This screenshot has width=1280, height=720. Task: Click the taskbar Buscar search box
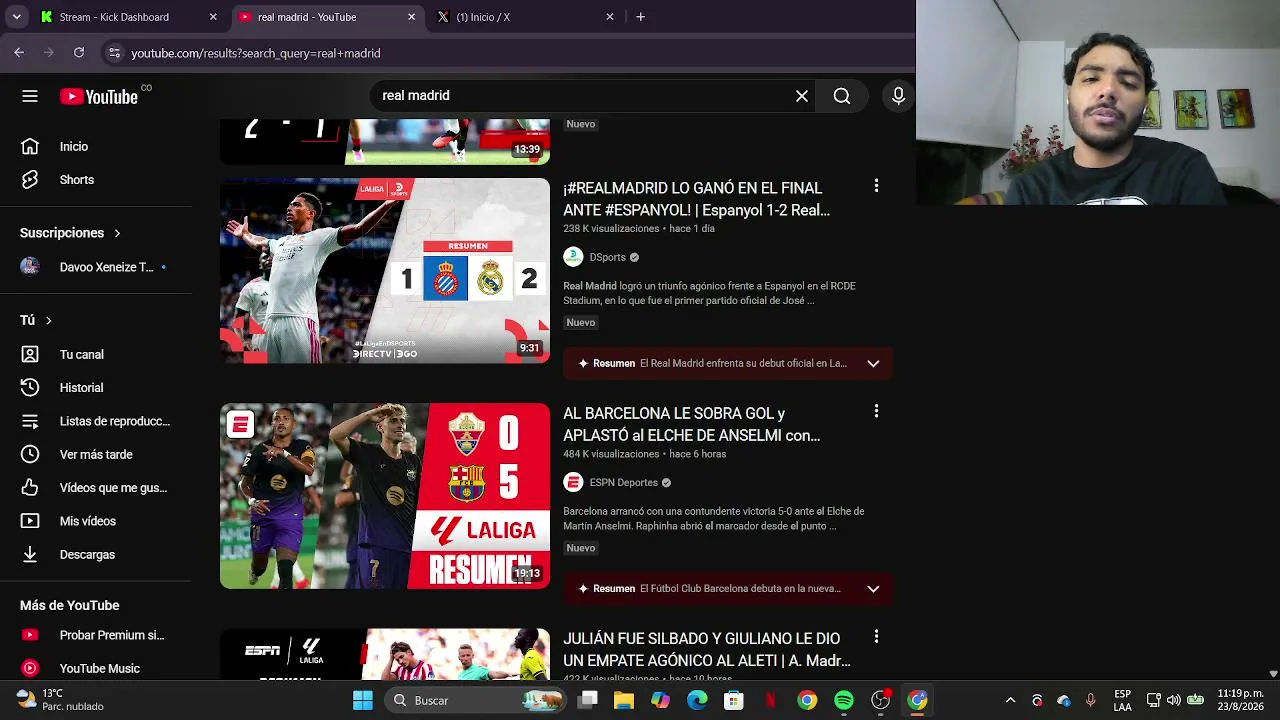click(476, 700)
